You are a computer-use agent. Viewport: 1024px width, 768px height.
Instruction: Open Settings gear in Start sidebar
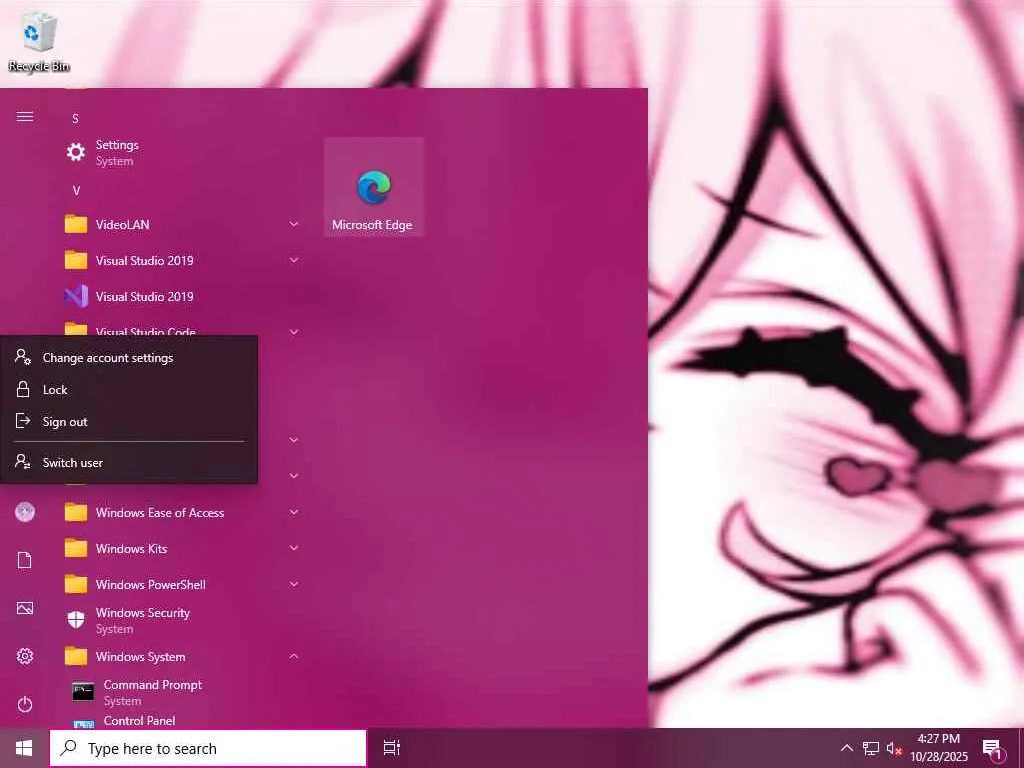[25, 656]
